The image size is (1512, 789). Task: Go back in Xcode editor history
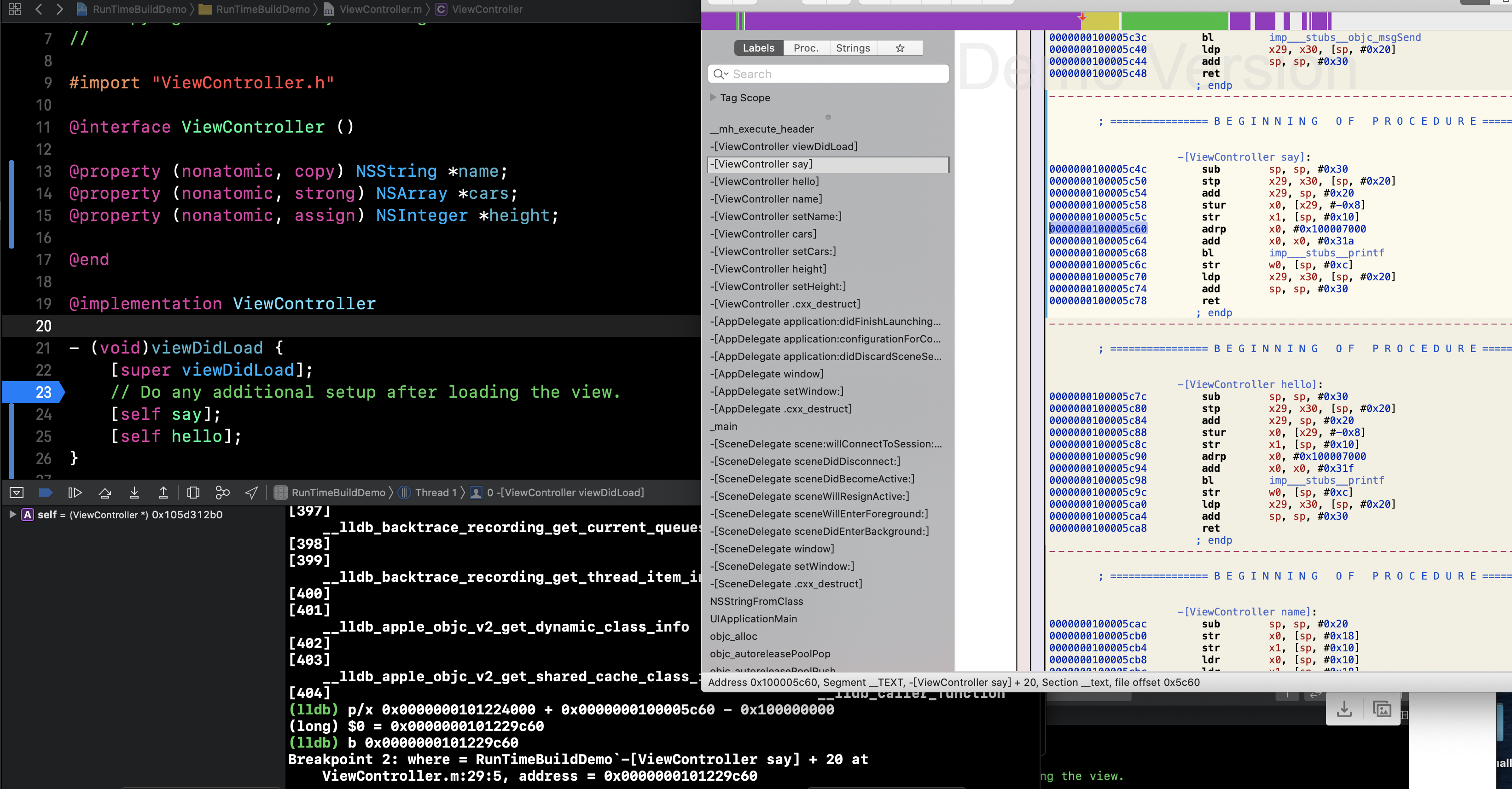[39, 9]
